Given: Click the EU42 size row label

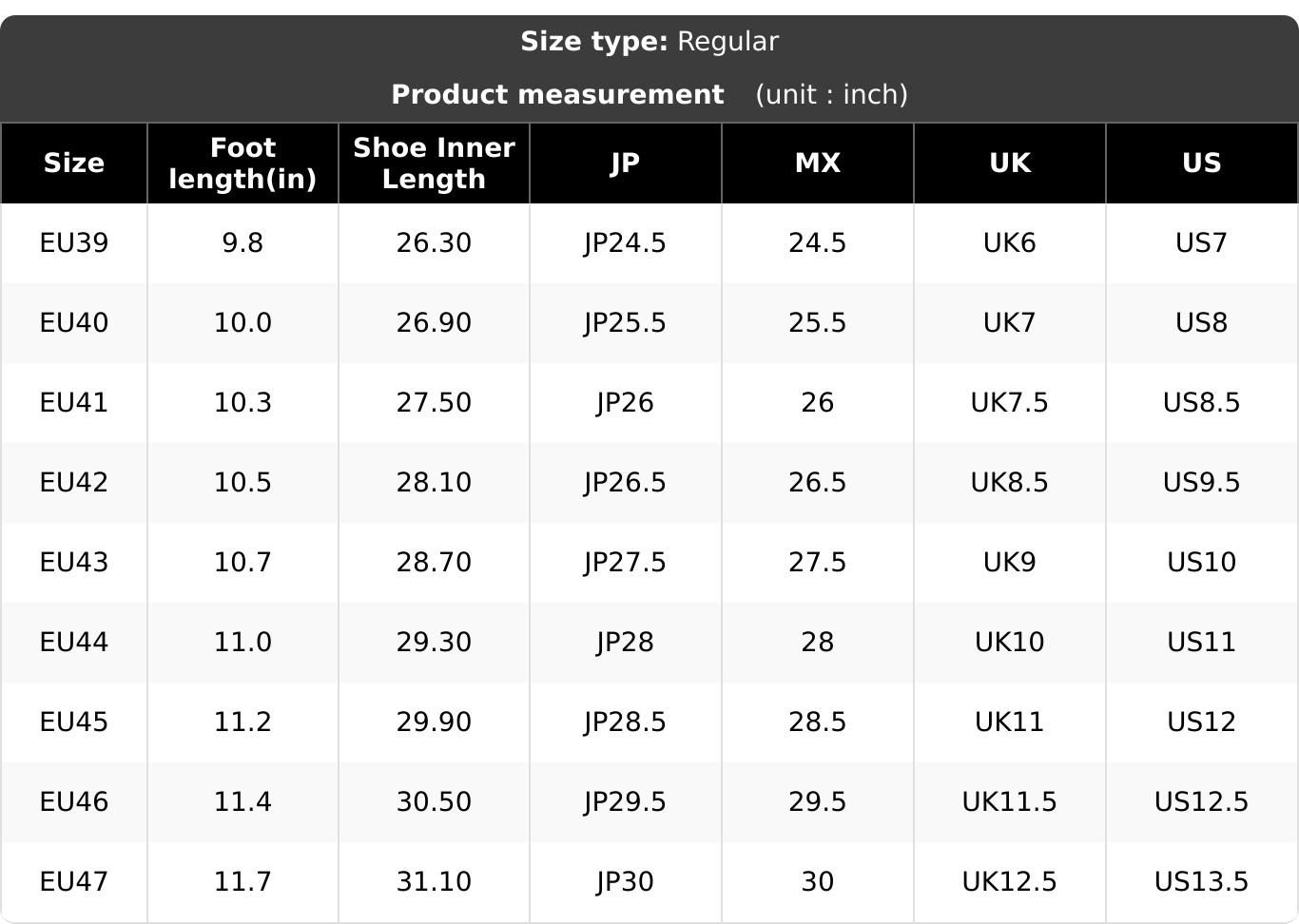Looking at the screenshot, I should (x=73, y=483).
